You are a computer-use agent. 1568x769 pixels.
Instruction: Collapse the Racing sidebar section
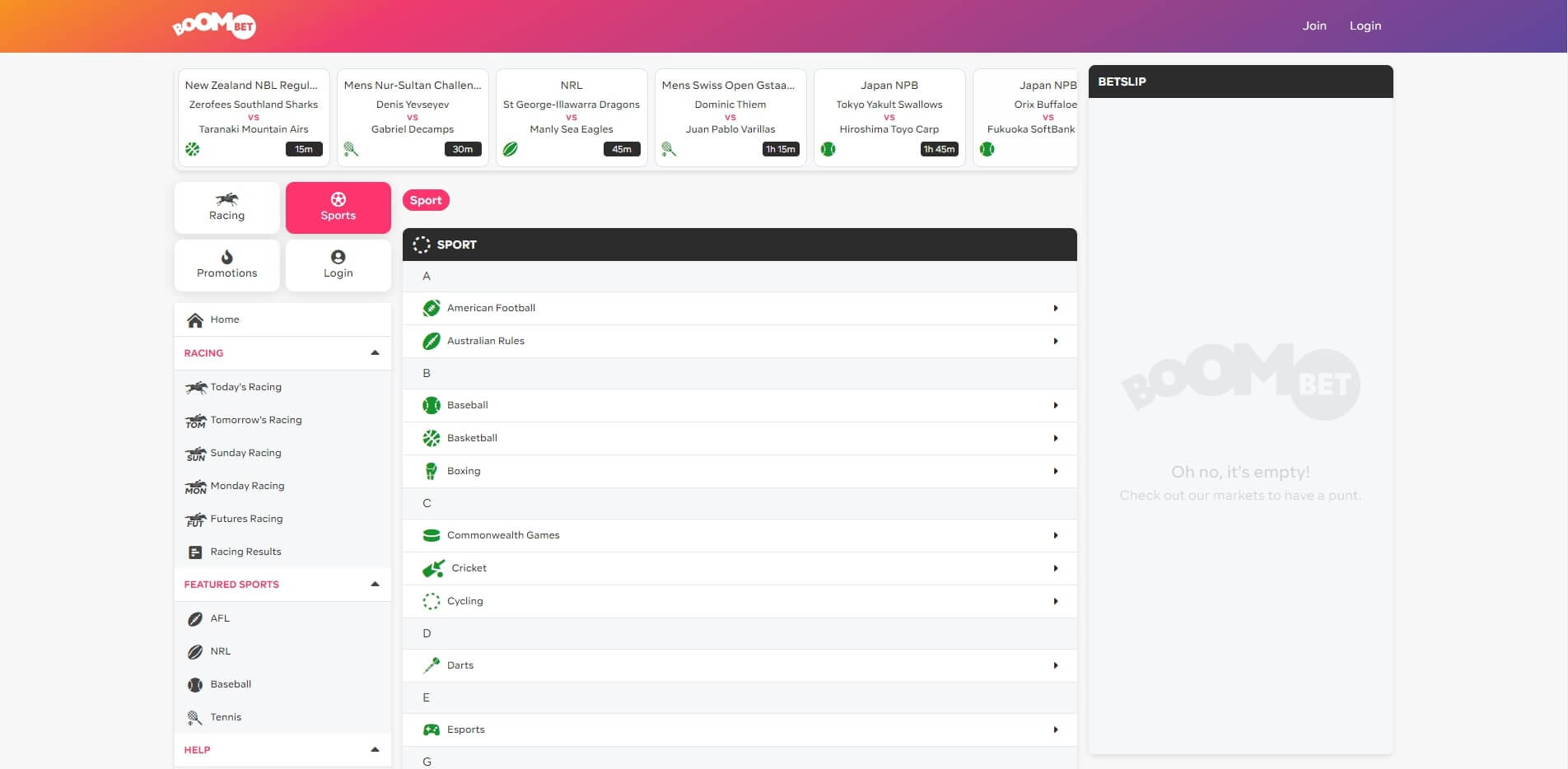(x=375, y=353)
